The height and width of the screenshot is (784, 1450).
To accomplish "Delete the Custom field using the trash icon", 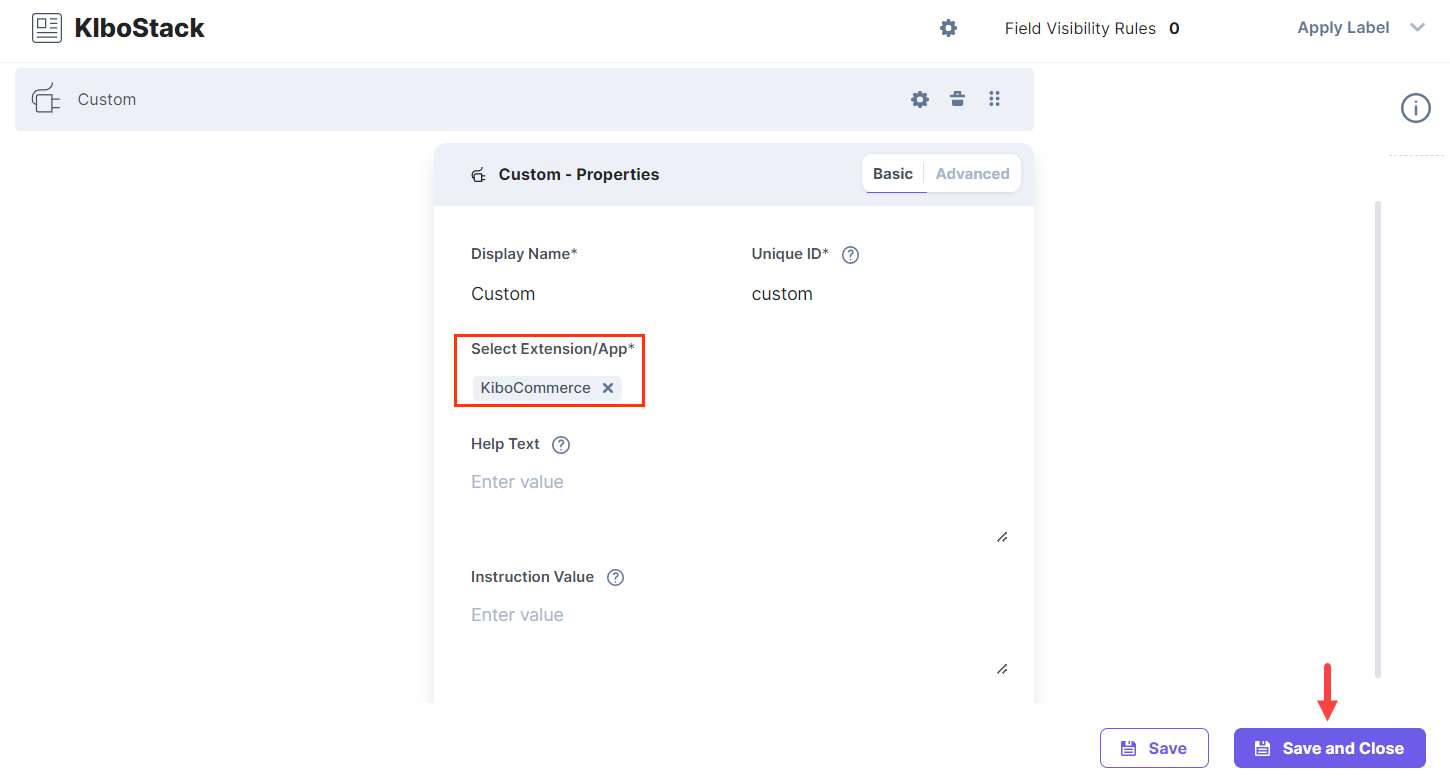I will [x=957, y=99].
